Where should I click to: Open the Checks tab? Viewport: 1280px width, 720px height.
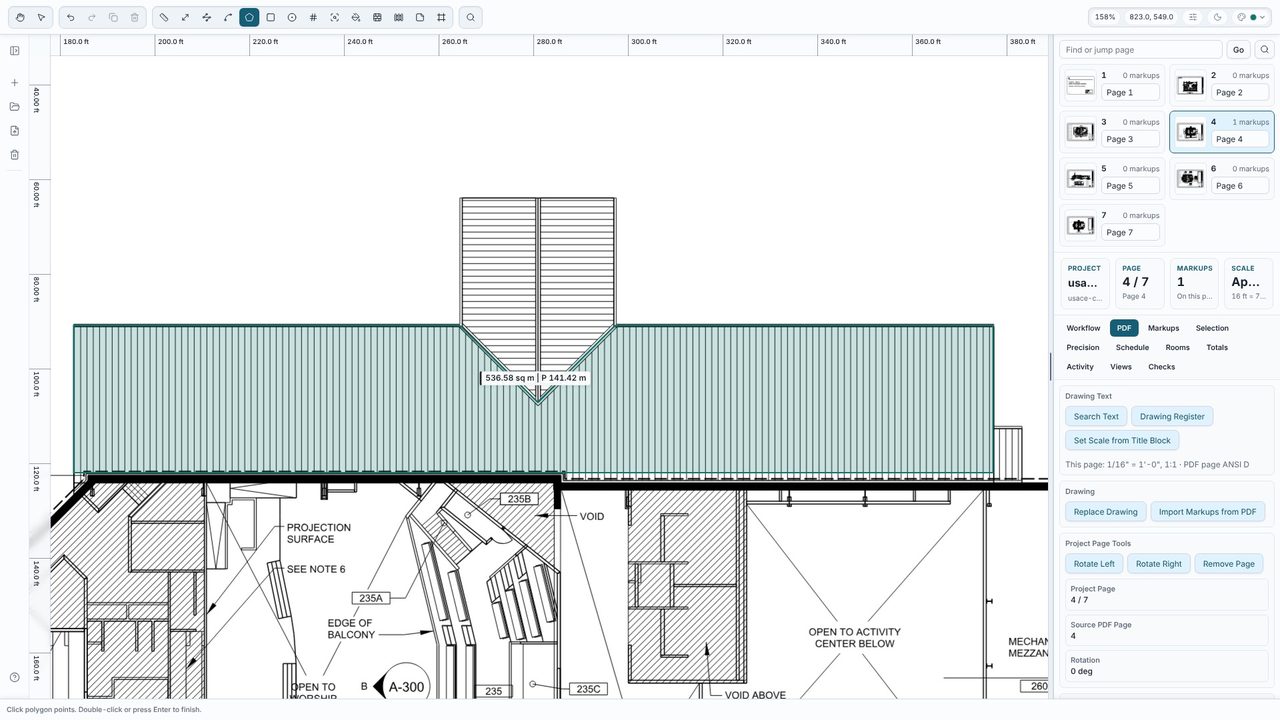1162,367
